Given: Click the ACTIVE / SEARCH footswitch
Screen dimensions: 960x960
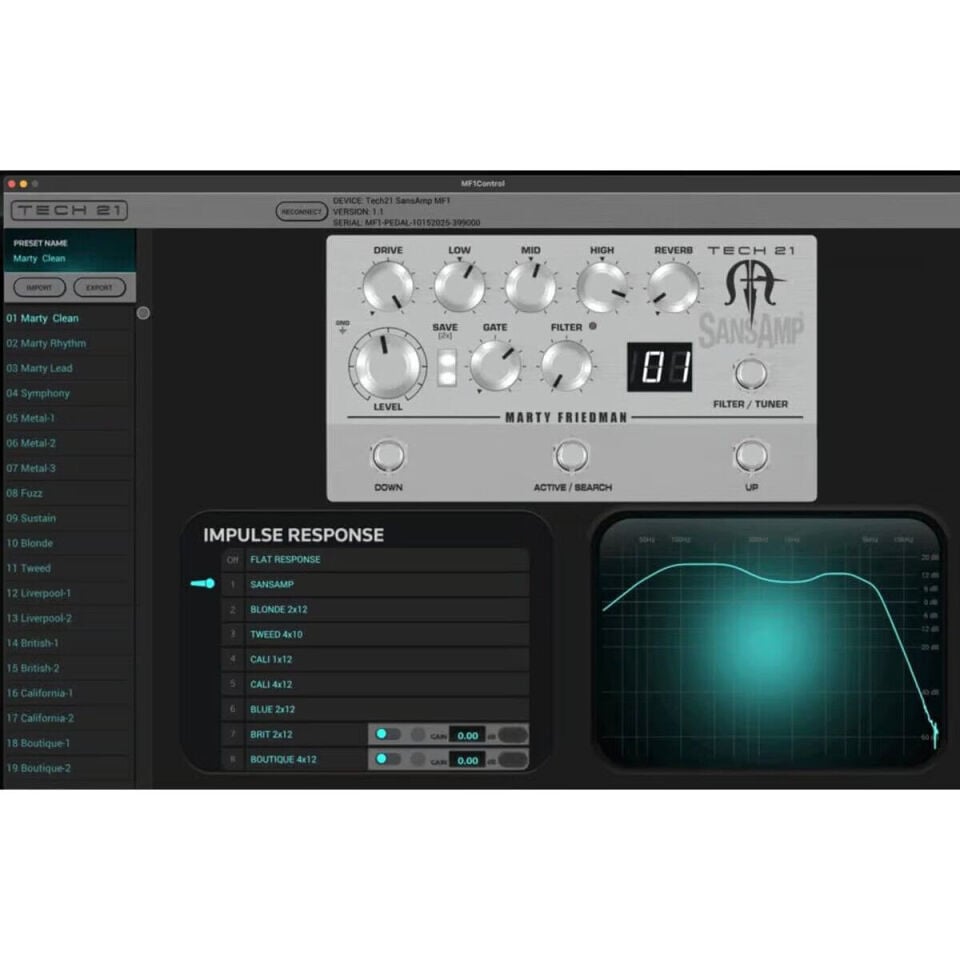Looking at the screenshot, I should [x=571, y=456].
